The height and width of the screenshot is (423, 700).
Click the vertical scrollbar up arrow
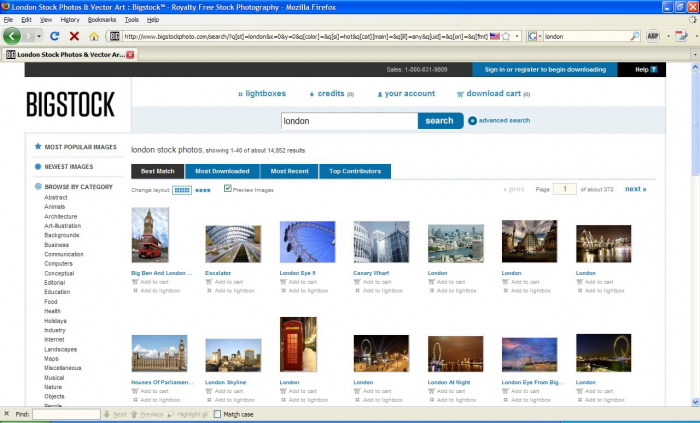click(x=695, y=66)
